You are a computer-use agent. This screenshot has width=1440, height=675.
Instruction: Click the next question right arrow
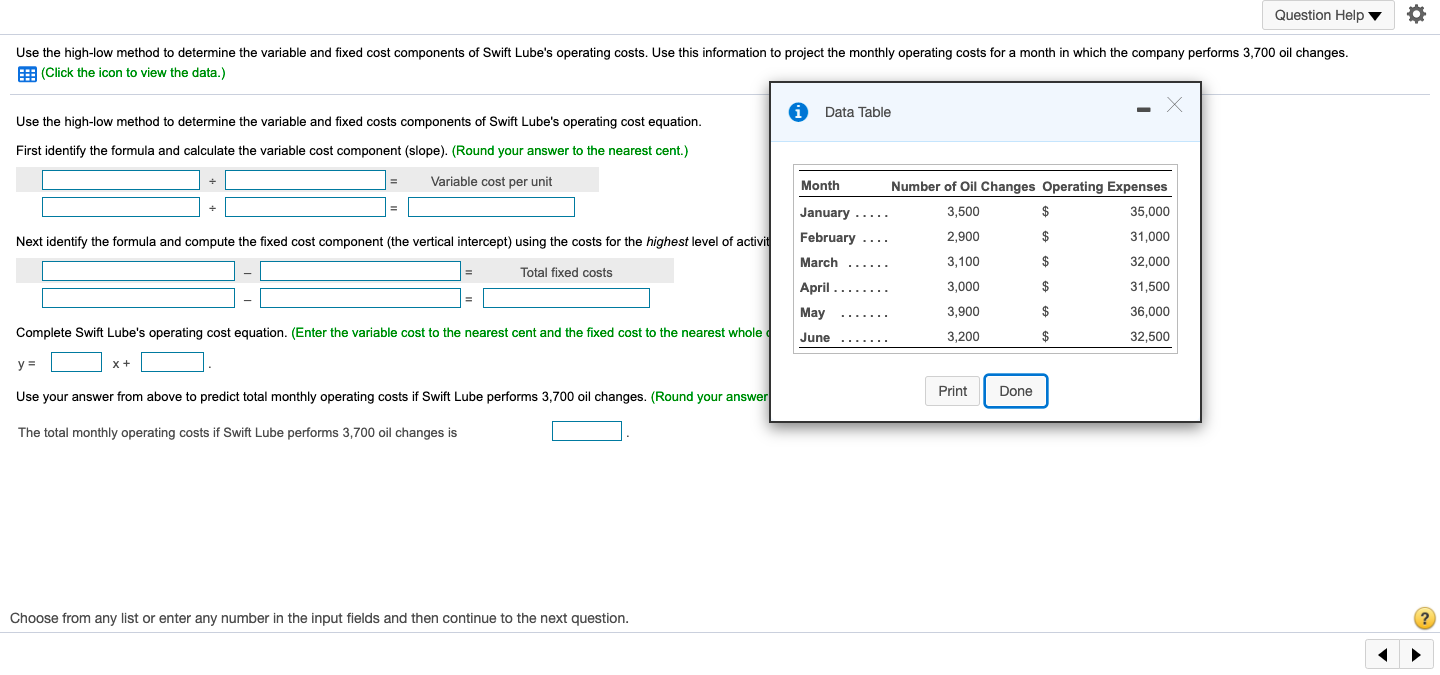pyautogui.click(x=1417, y=654)
